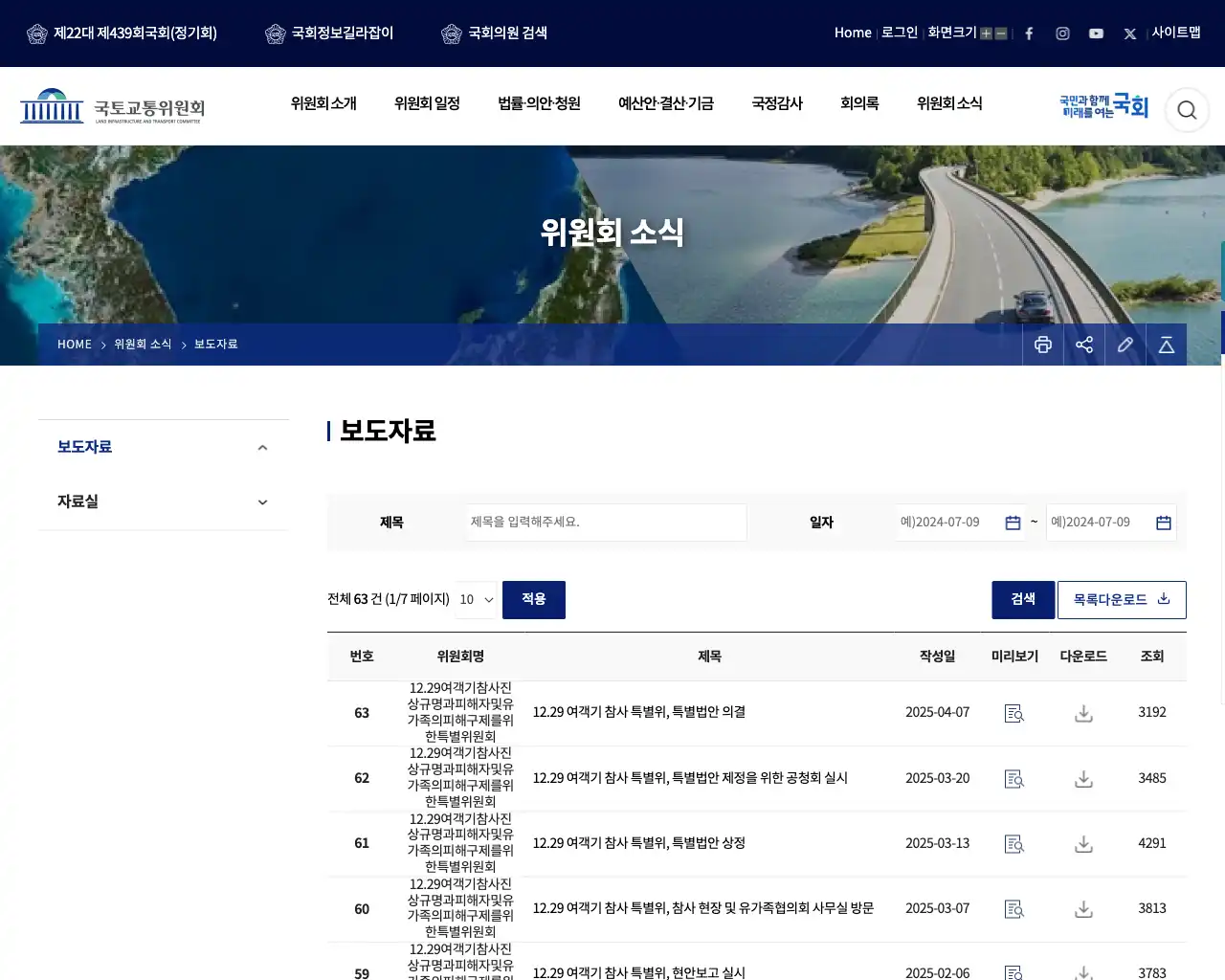Click the 제목 search input field
The height and width of the screenshot is (980, 1225).
(x=607, y=523)
